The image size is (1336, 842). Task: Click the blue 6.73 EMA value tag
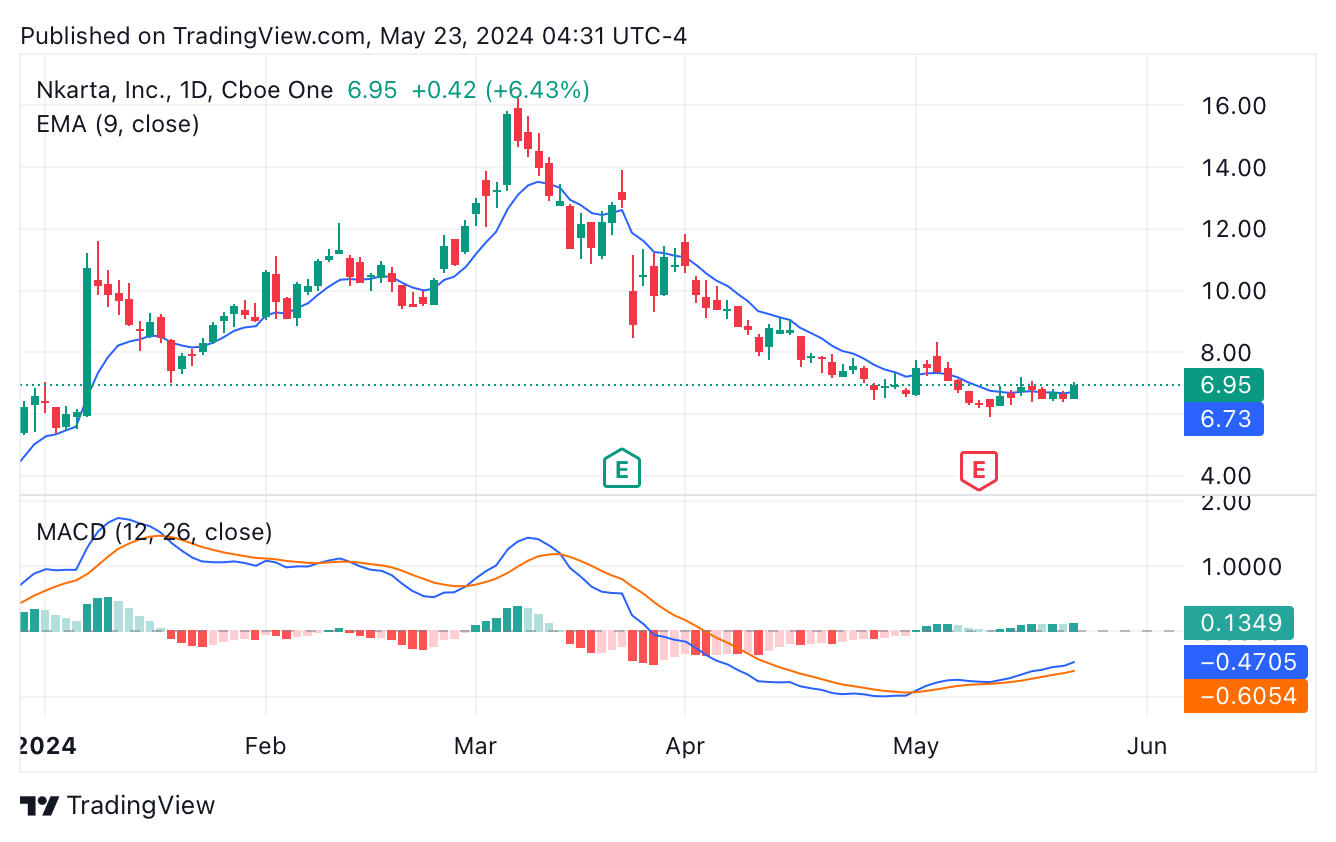click(1224, 419)
